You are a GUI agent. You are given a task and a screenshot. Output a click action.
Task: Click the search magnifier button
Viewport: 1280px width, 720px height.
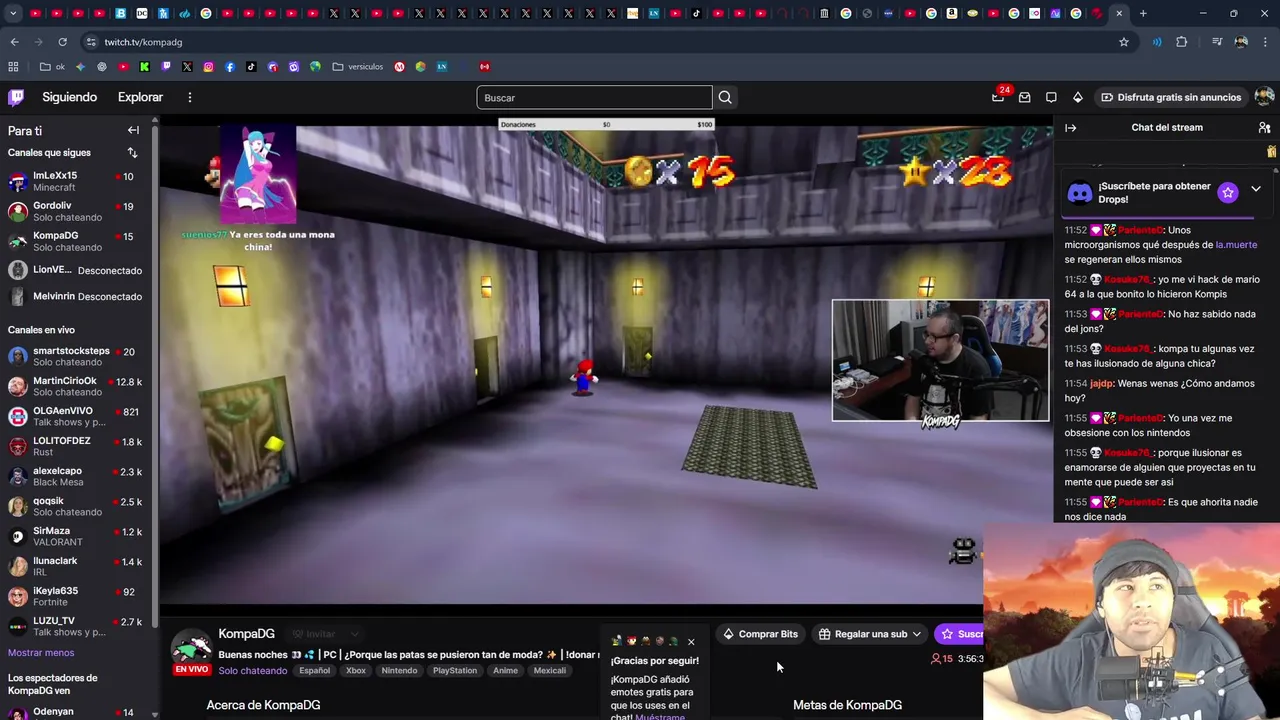[x=725, y=97]
